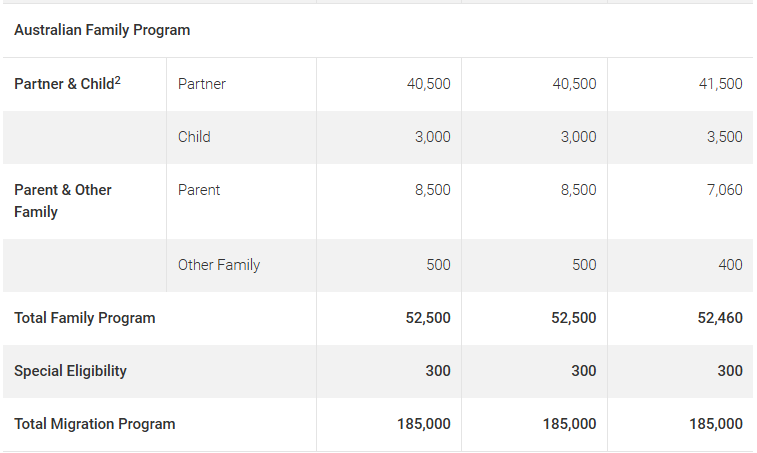Click the 41,500 Partner value
The height and width of the screenshot is (453, 757).
click(720, 84)
